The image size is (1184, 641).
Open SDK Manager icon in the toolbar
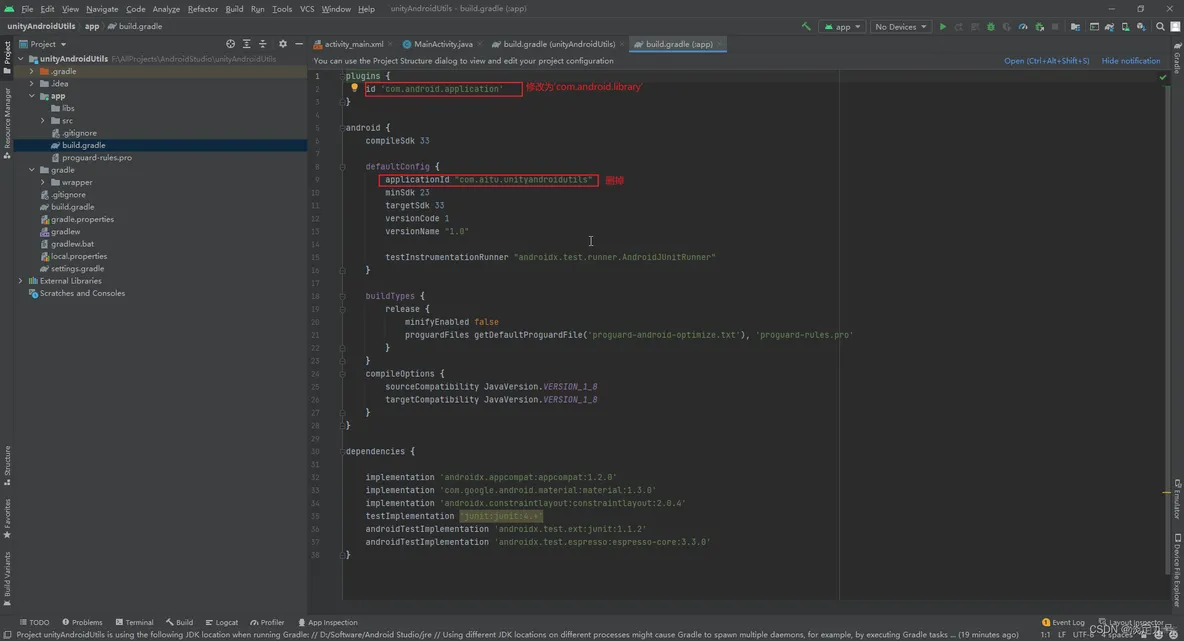[x=1141, y=26]
